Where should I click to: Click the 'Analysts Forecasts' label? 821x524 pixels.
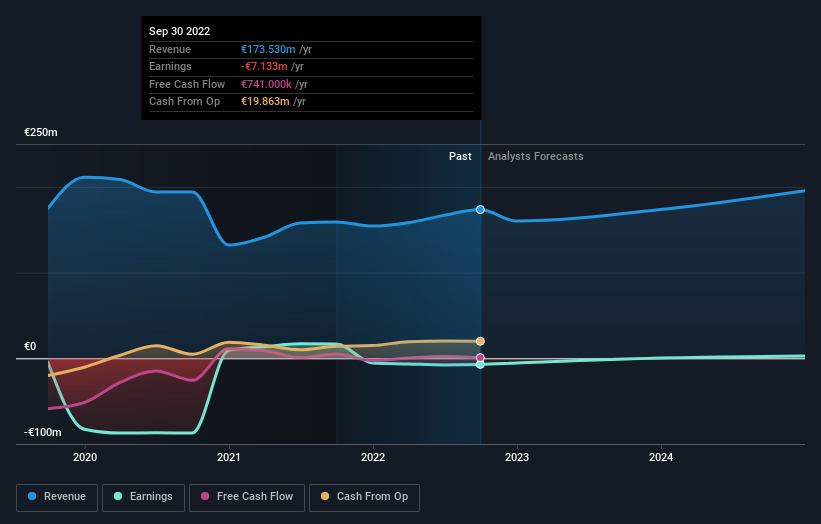536,157
